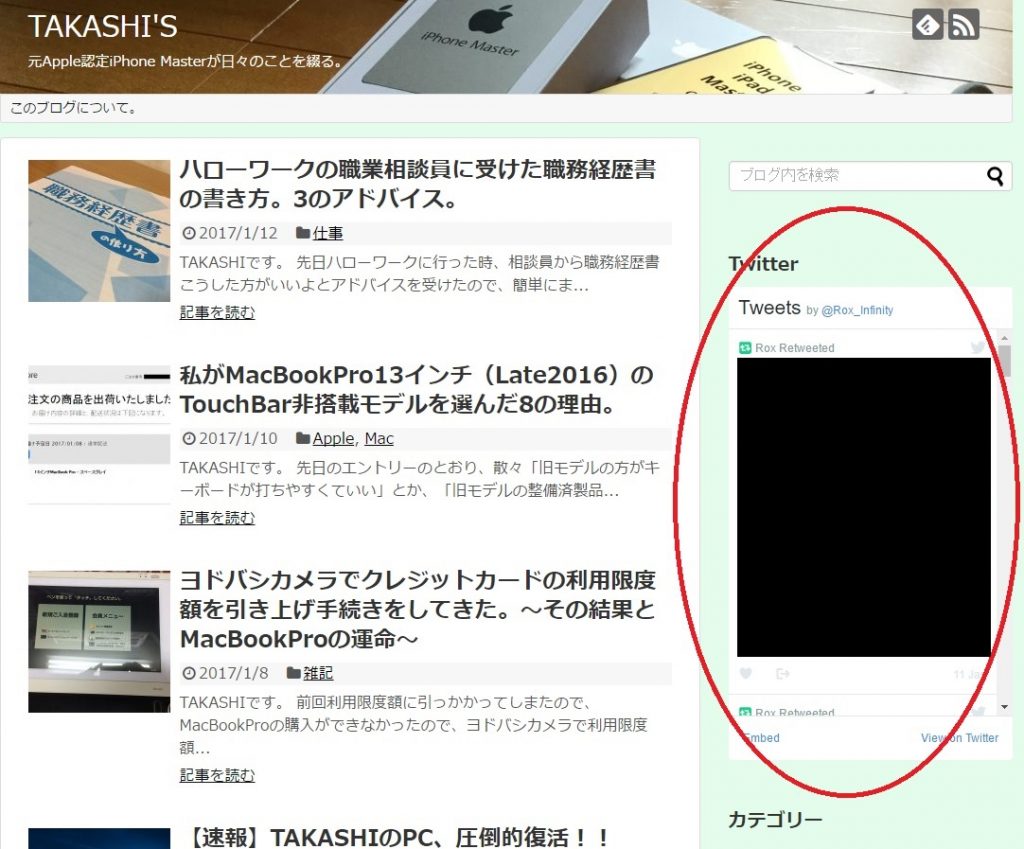Screen dimensions: 1024x849
Task: Click the Twitter sidebar heading
Action: tap(763, 264)
